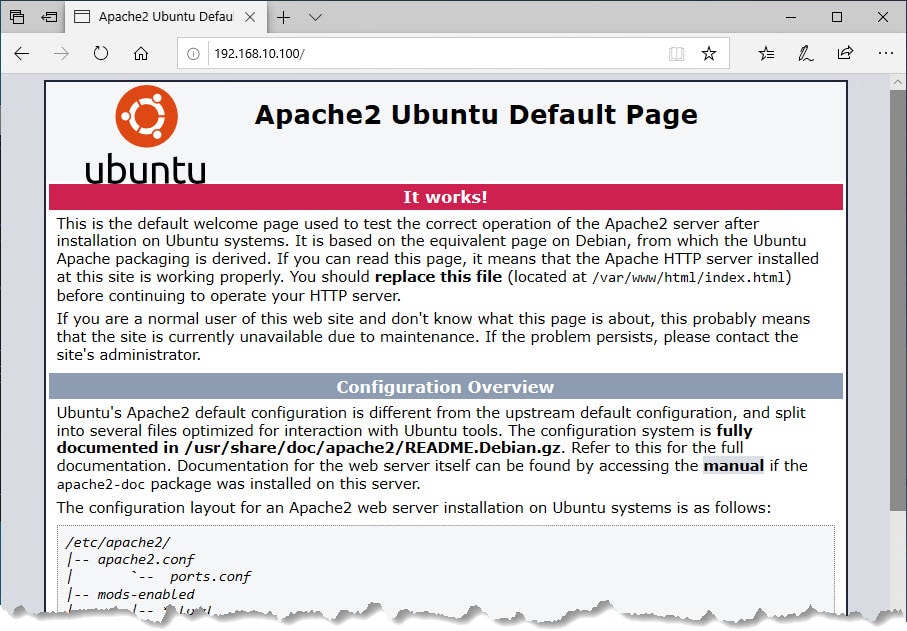Click the /etc/apache2/ line
Viewport: 907px width, 631px height.
tap(118, 543)
